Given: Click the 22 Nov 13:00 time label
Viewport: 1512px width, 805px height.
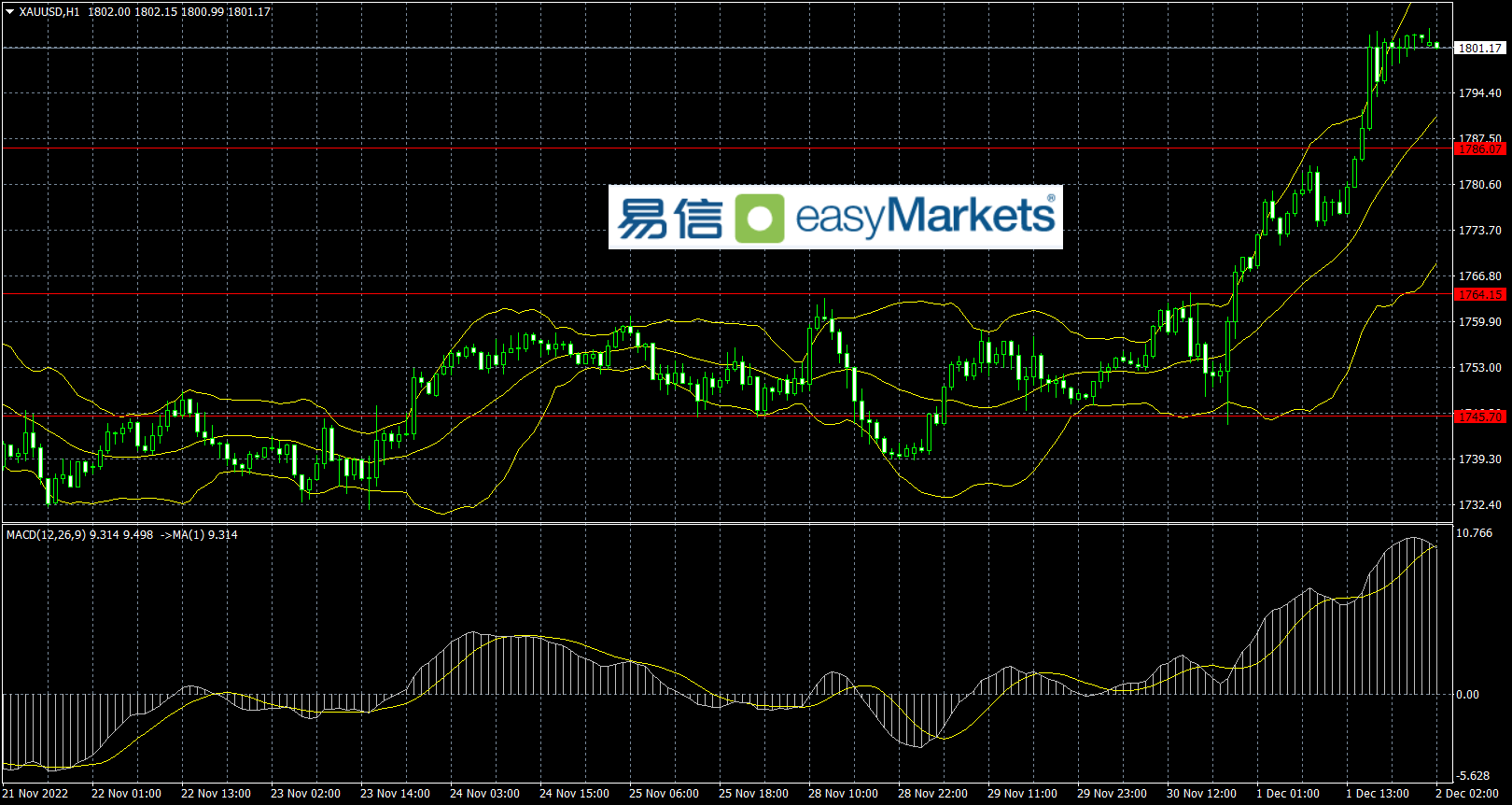Looking at the screenshot, I should (x=217, y=794).
